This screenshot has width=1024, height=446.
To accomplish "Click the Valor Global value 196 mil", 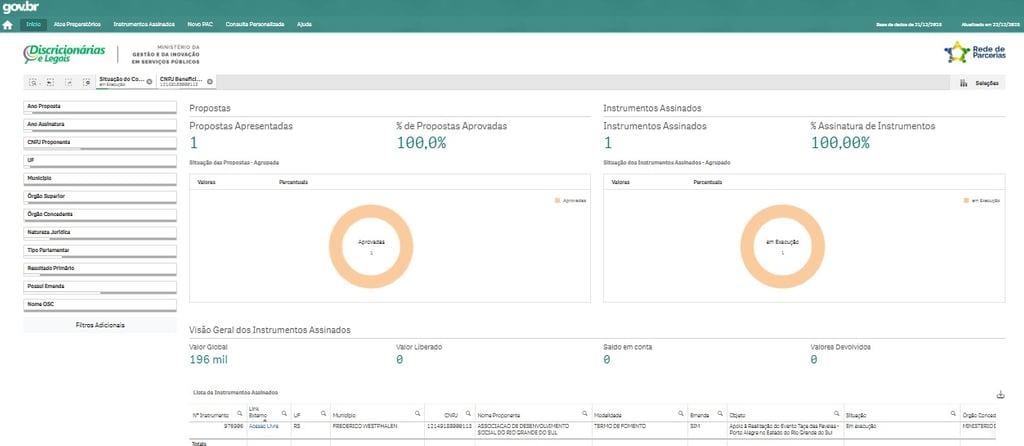I will [x=208, y=359].
